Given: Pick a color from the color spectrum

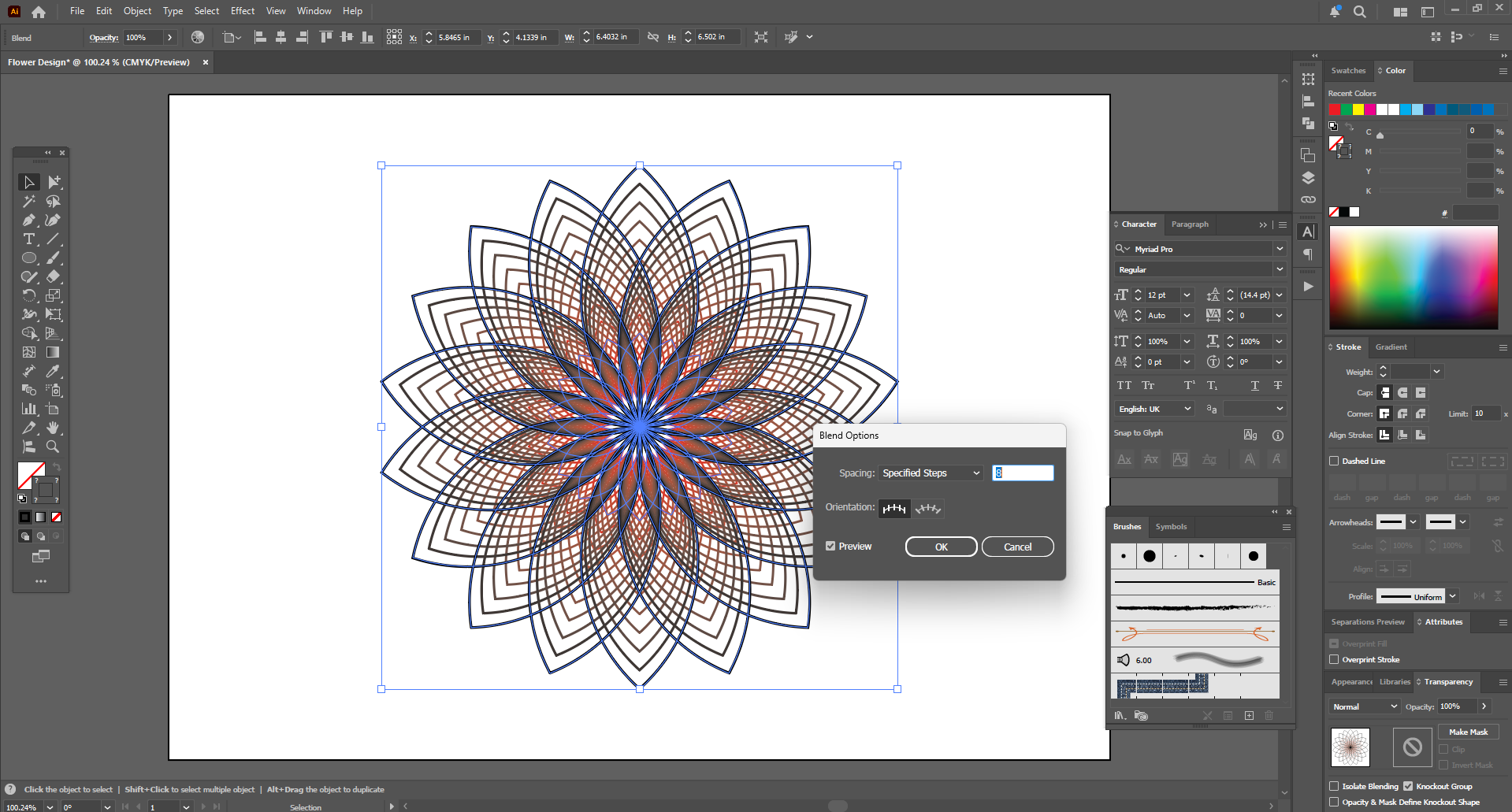Looking at the screenshot, I should tap(1414, 277).
